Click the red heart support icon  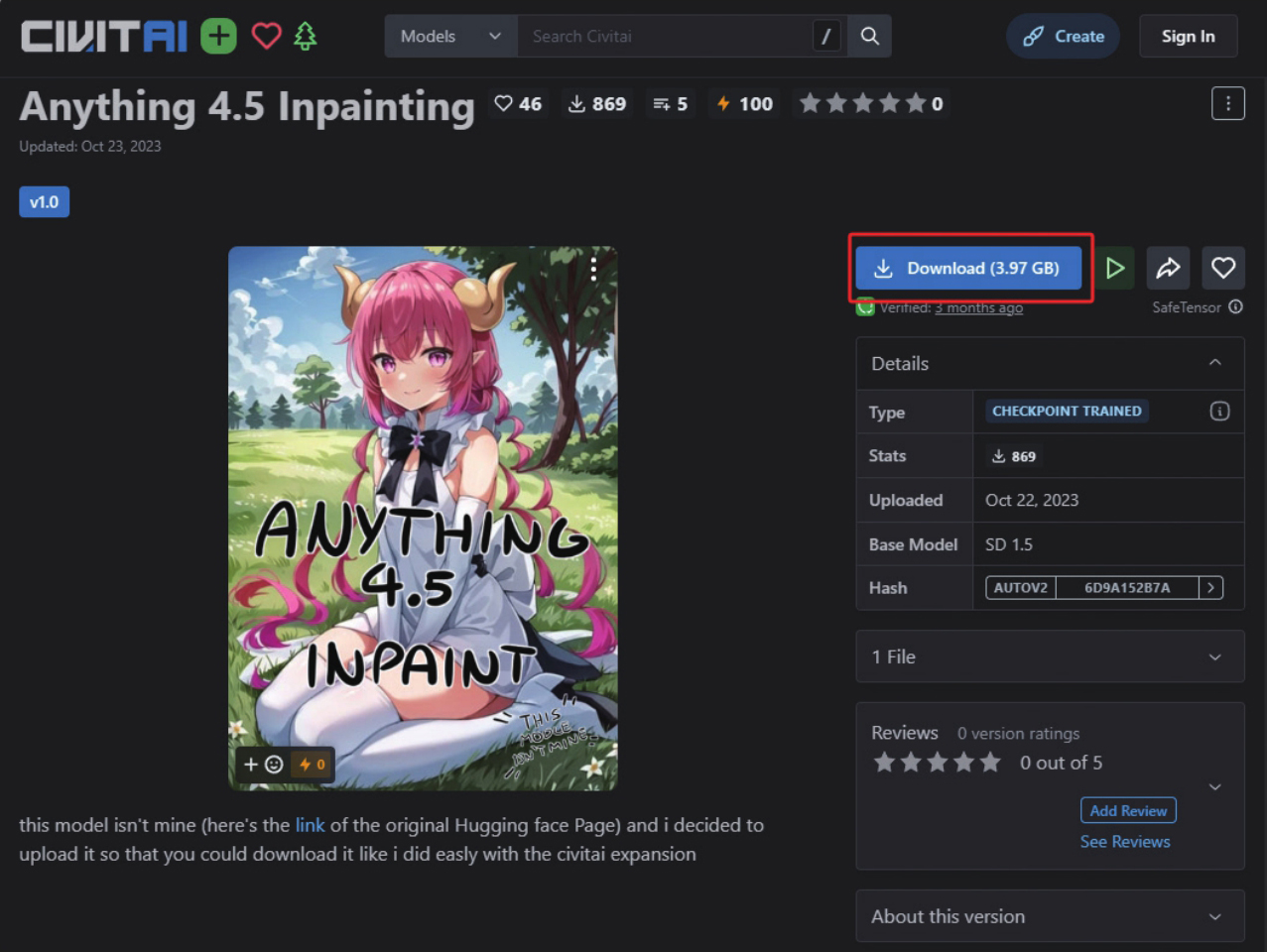[266, 37]
